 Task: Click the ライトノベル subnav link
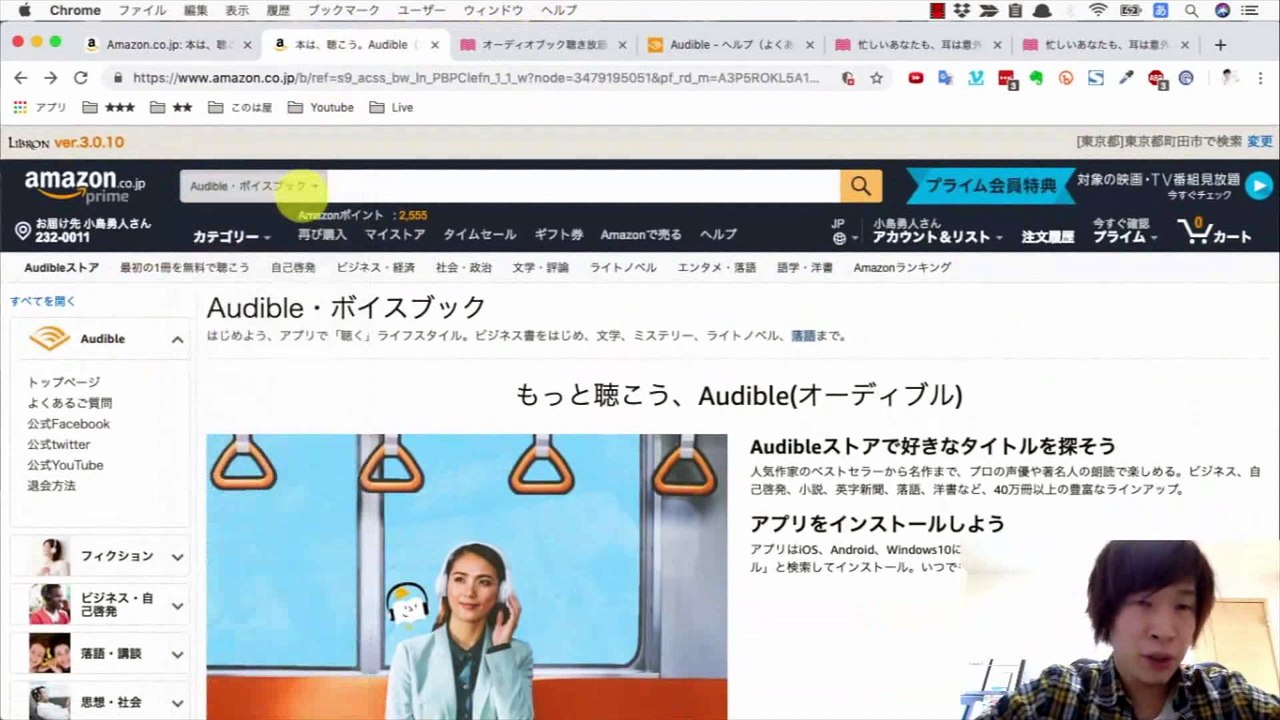click(x=623, y=268)
